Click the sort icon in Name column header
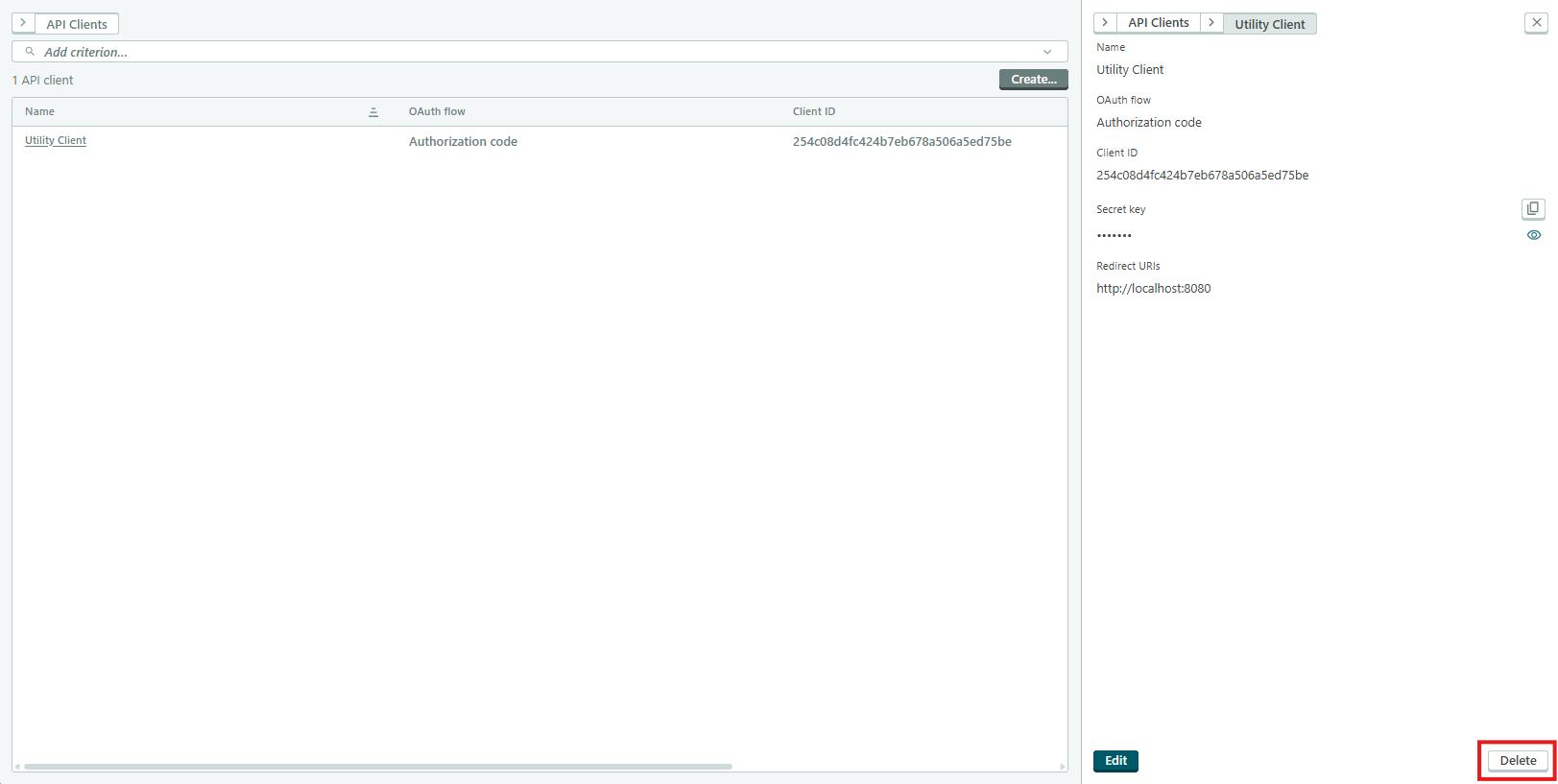Image resolution: width=1558 pixels, height=784 pixels. pyautogui.click(x=373, y=112)
